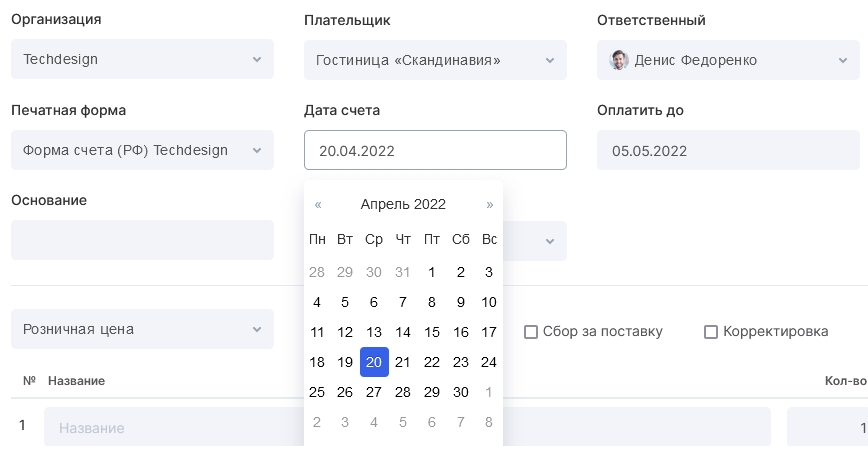Click dropdown arrow behind calendar popup
This screenshot has width=868, height=474.
(x=550, y=241)
